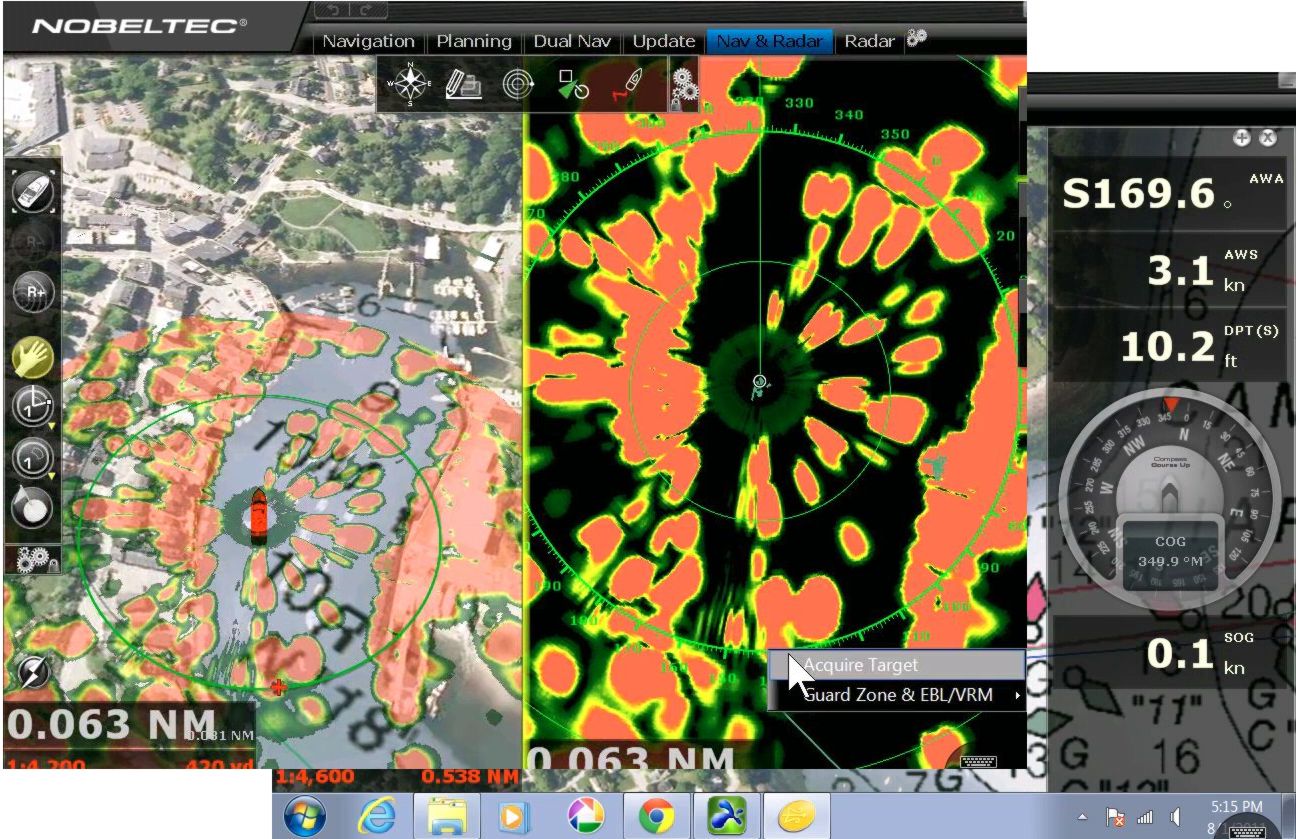Open the compass rose orientation tool
1296x839 pixels.
(411, 83)
